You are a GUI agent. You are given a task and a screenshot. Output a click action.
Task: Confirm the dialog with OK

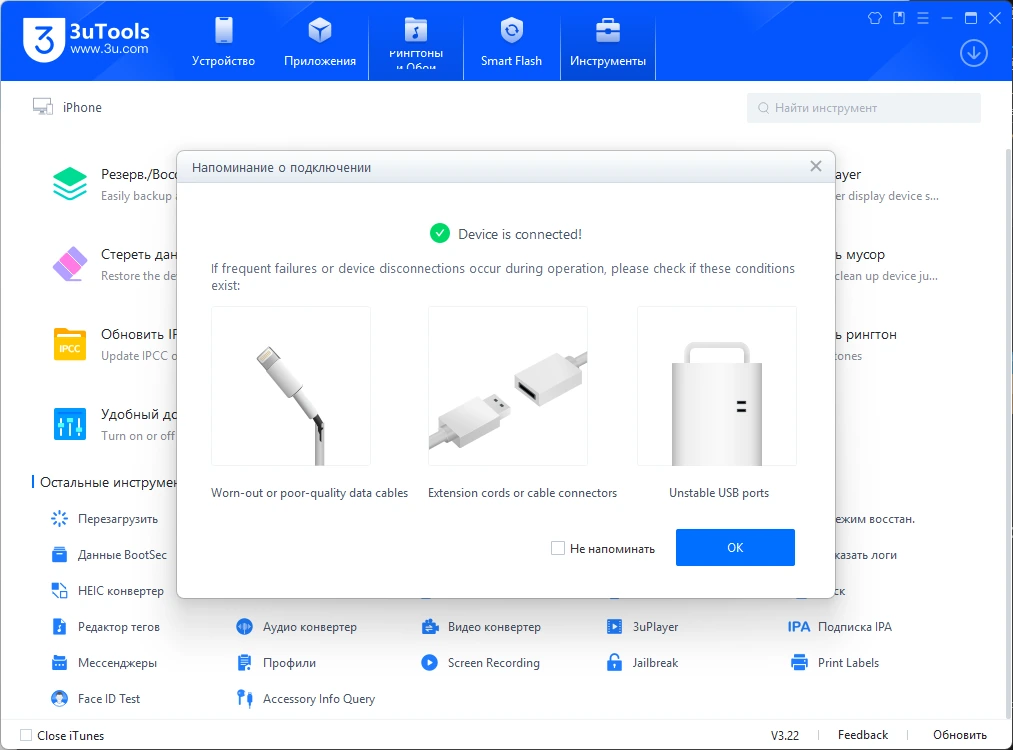coord(735,547)
